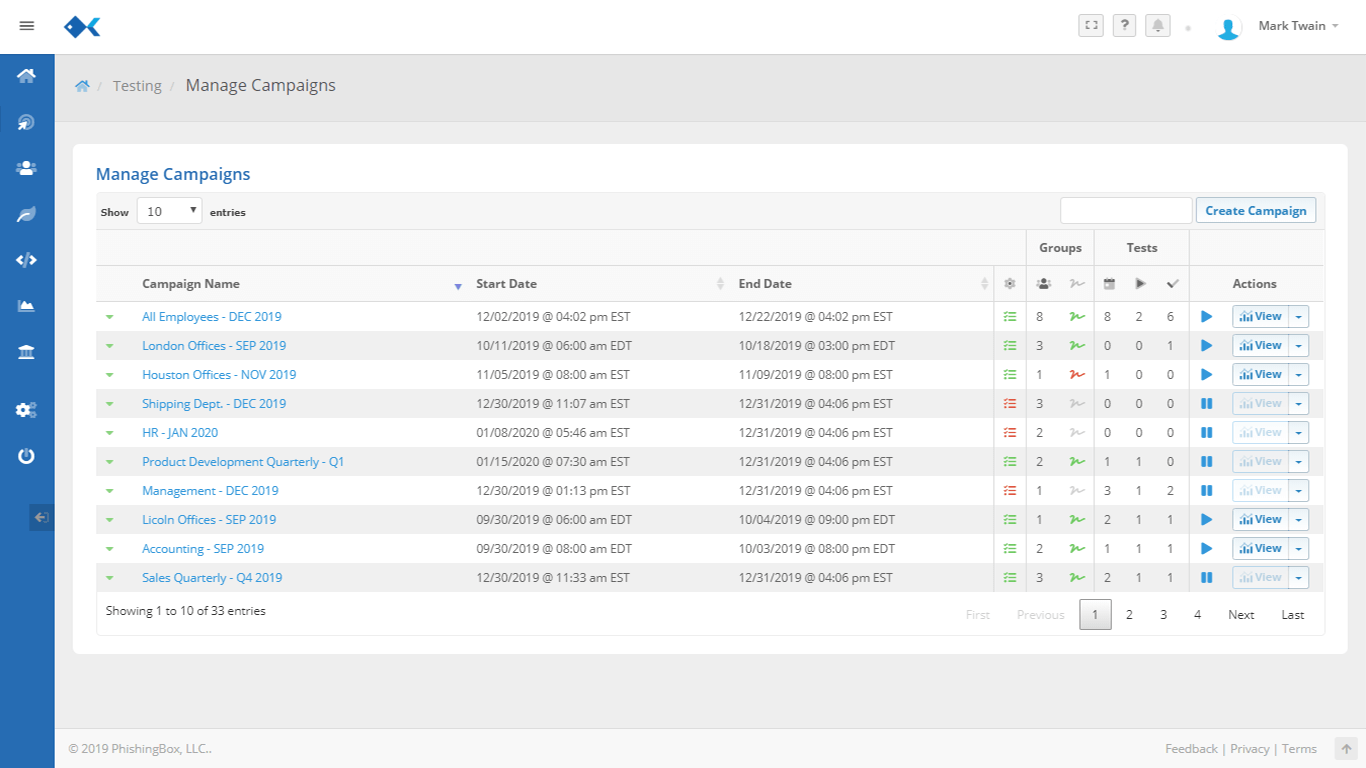1366x768 pixels.
Task: Click the users group sidebar icon
Action: point(27,168)
